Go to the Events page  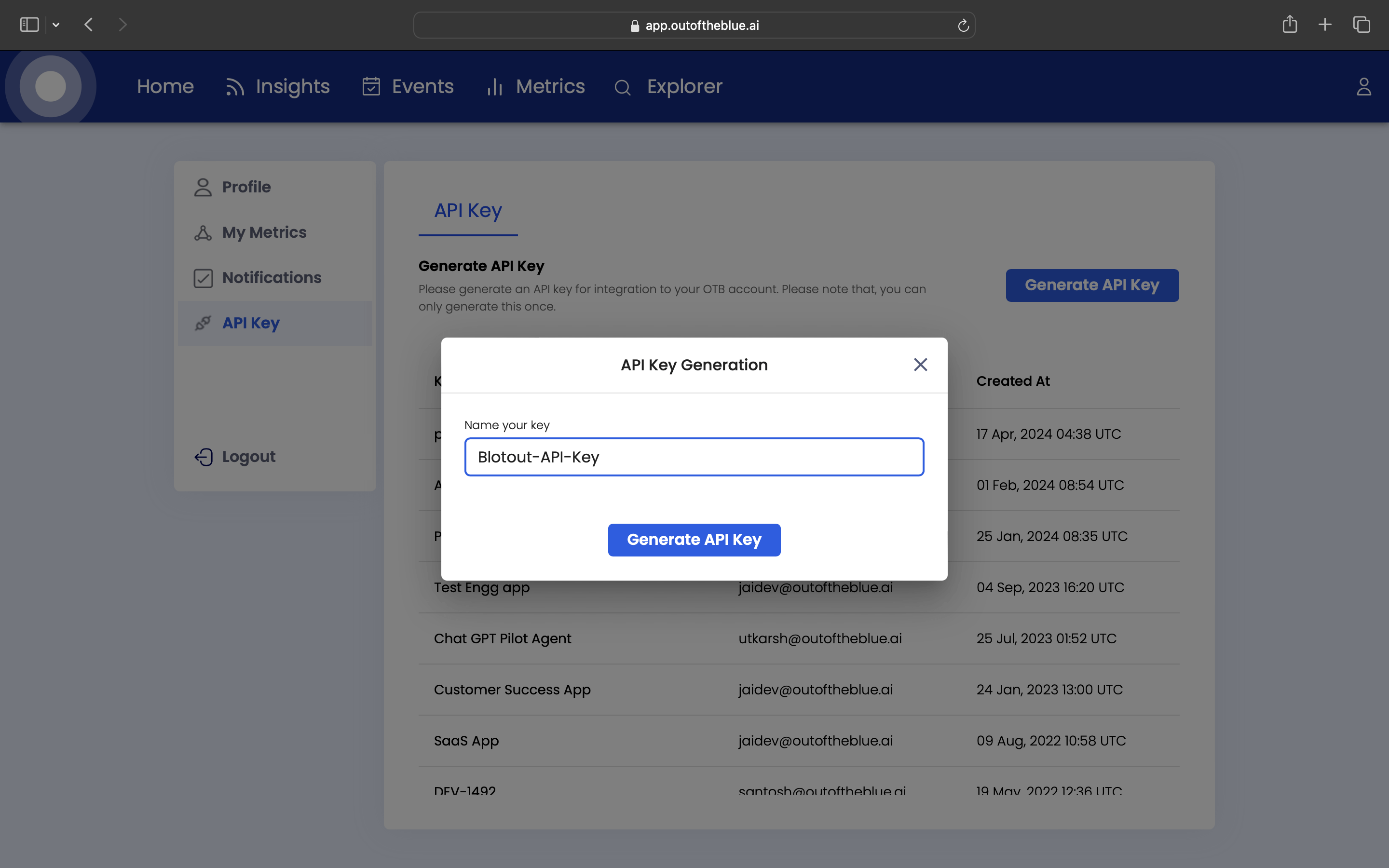pos(408,87)
